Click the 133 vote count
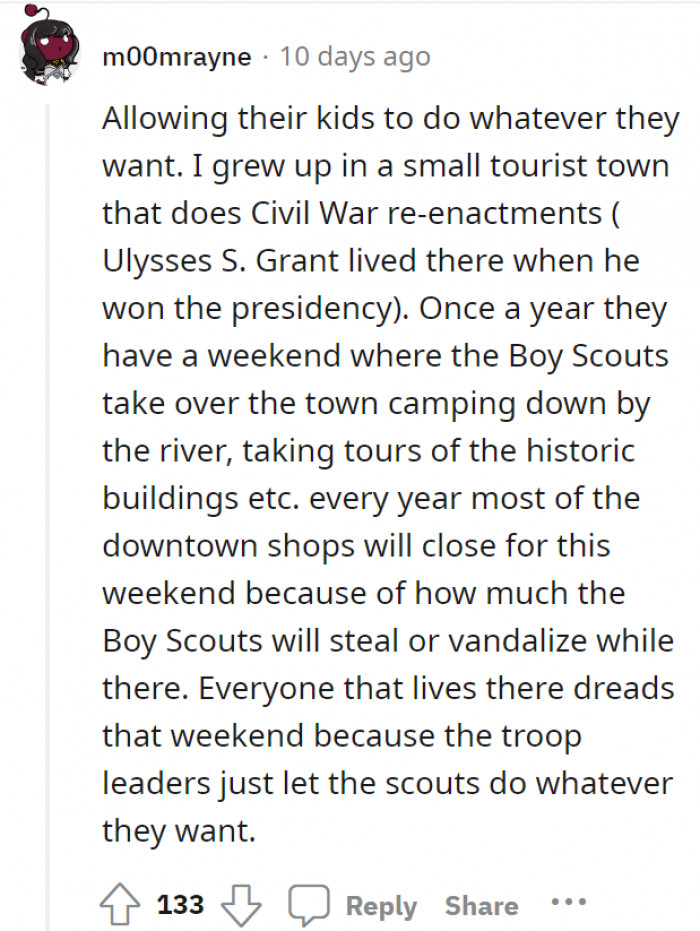This screenshot has width=700, height=931. (180, 905)
